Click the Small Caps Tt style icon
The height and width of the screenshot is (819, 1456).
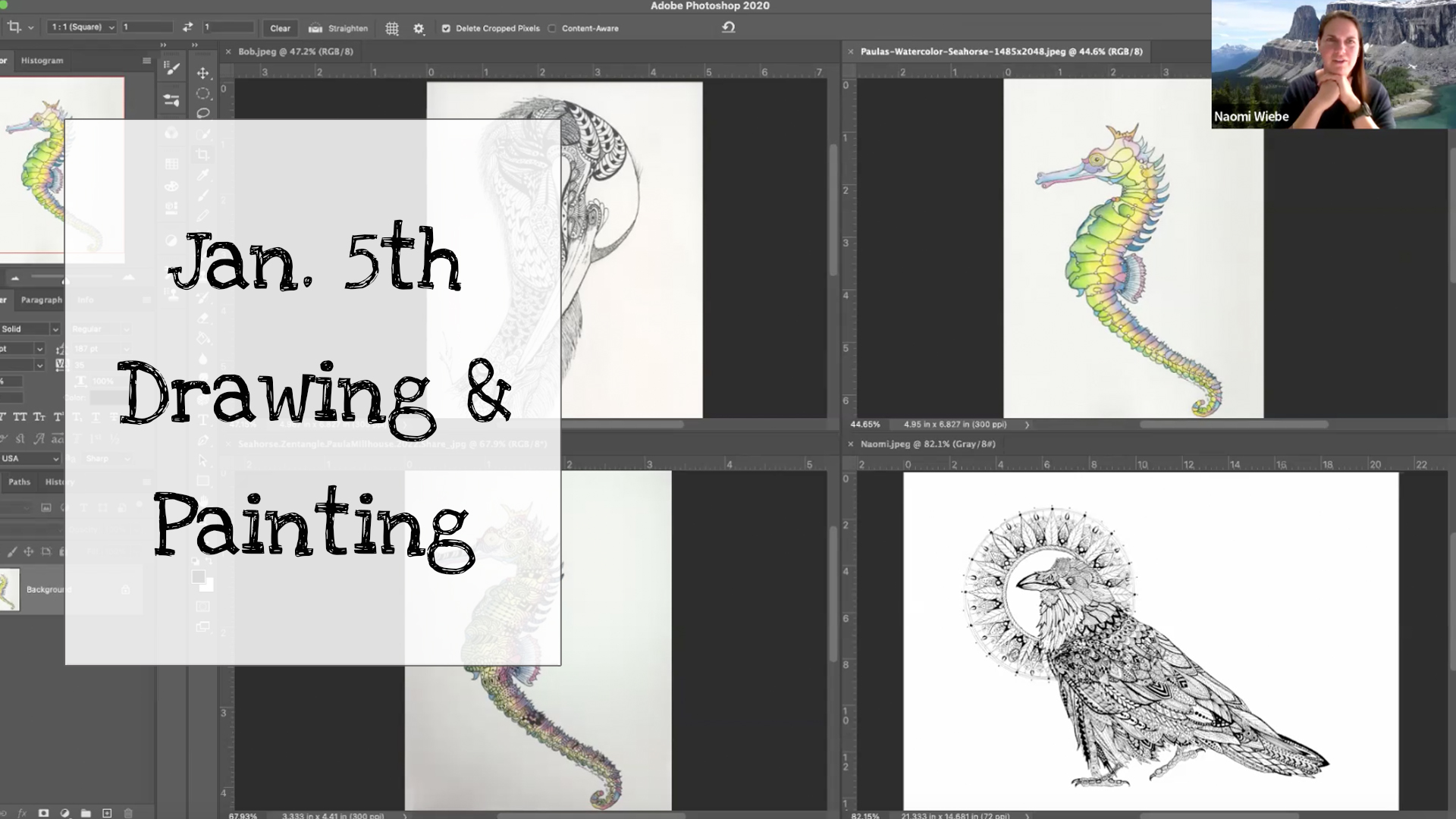pos(39,417)
